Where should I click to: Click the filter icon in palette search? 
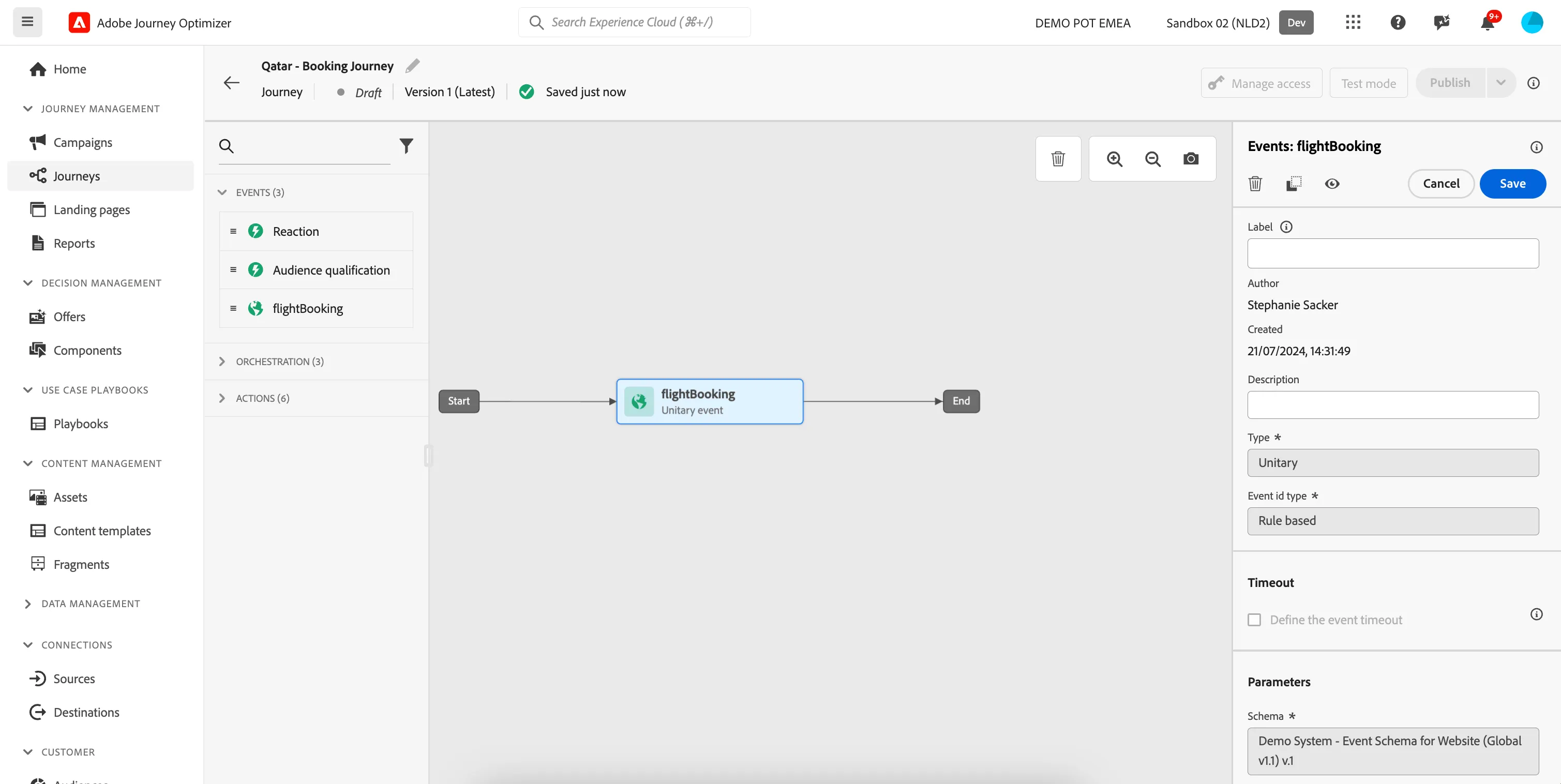click(x=406, y=145)
